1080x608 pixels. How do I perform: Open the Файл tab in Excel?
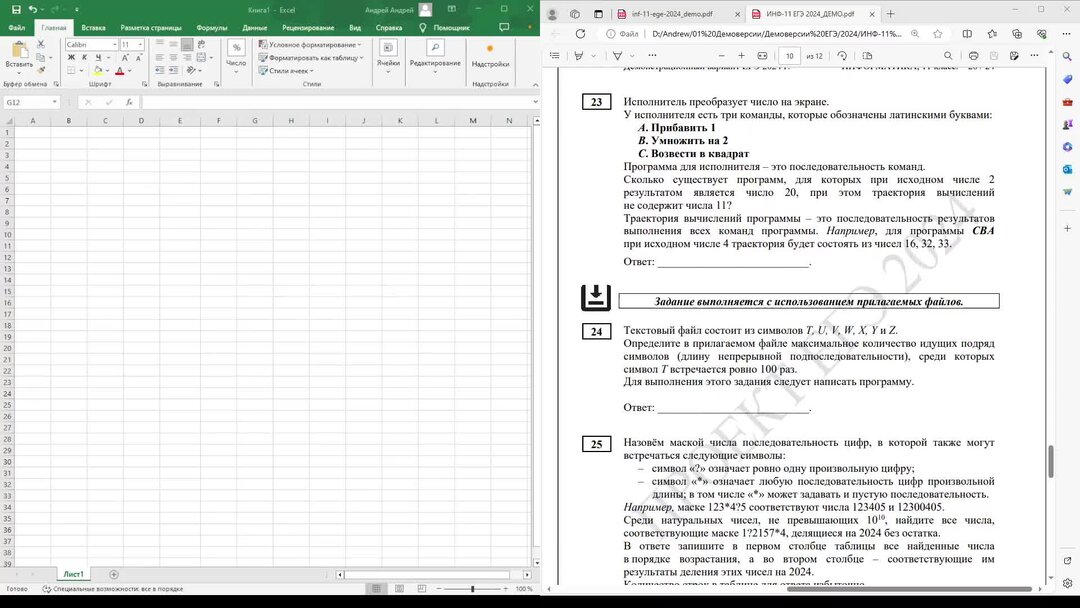pyautogui.click(x=17, y=28)
